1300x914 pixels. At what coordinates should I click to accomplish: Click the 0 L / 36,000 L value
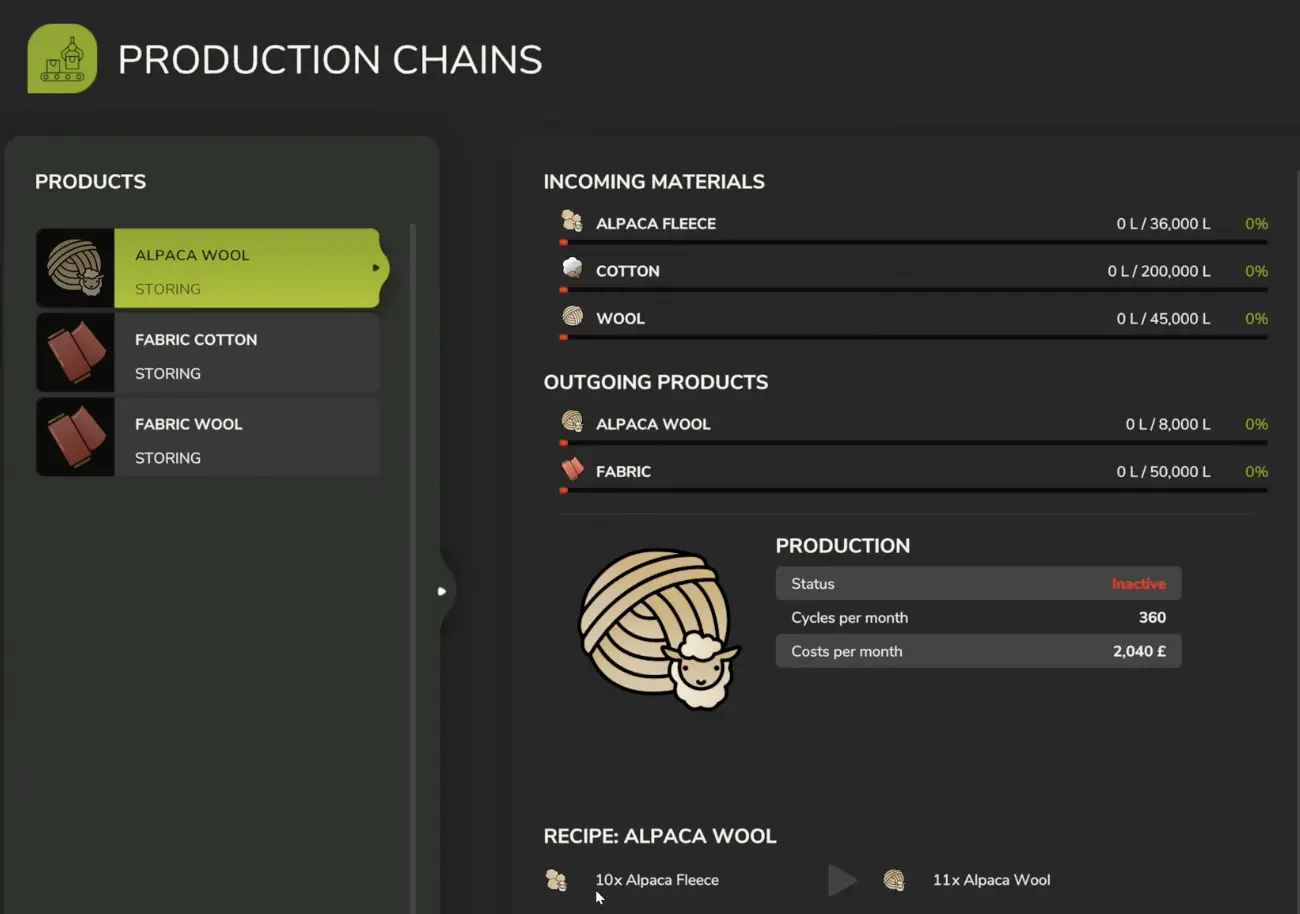[1163, 224]
